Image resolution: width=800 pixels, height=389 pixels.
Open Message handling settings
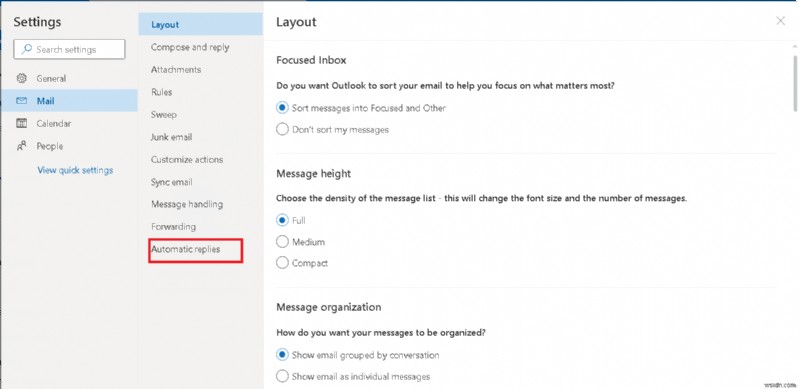(x=187, y=204)
